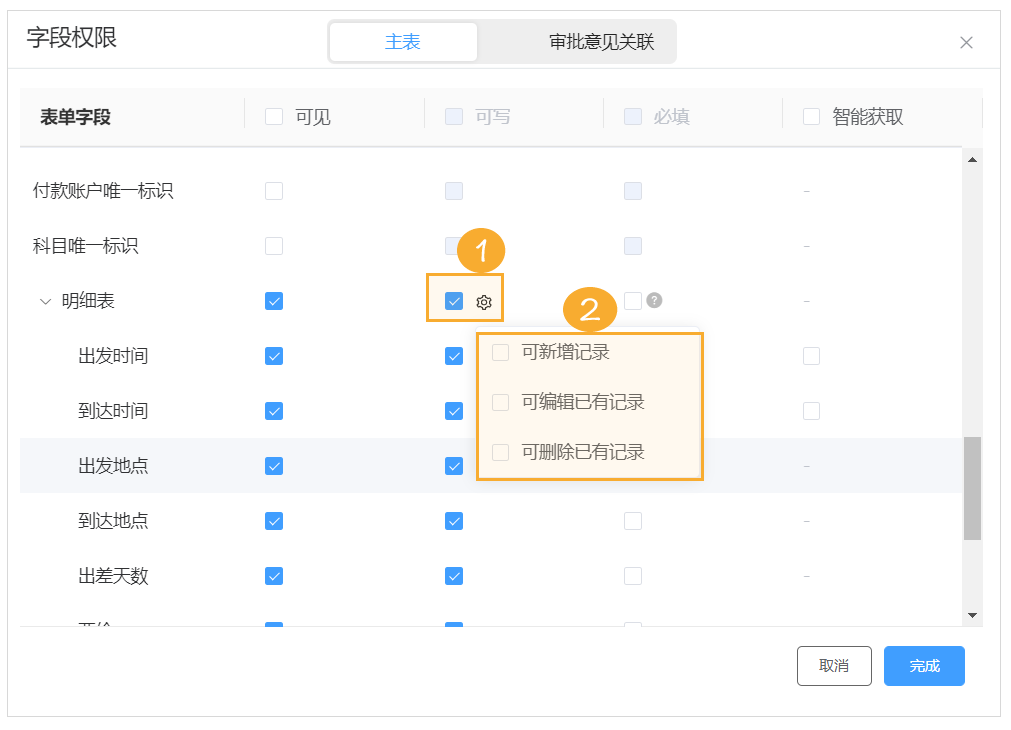Check 可见 for the 付款账户唯一标识 row
Image resolution: width=1011 pixels, height=730 pixels.
point(273,190)
